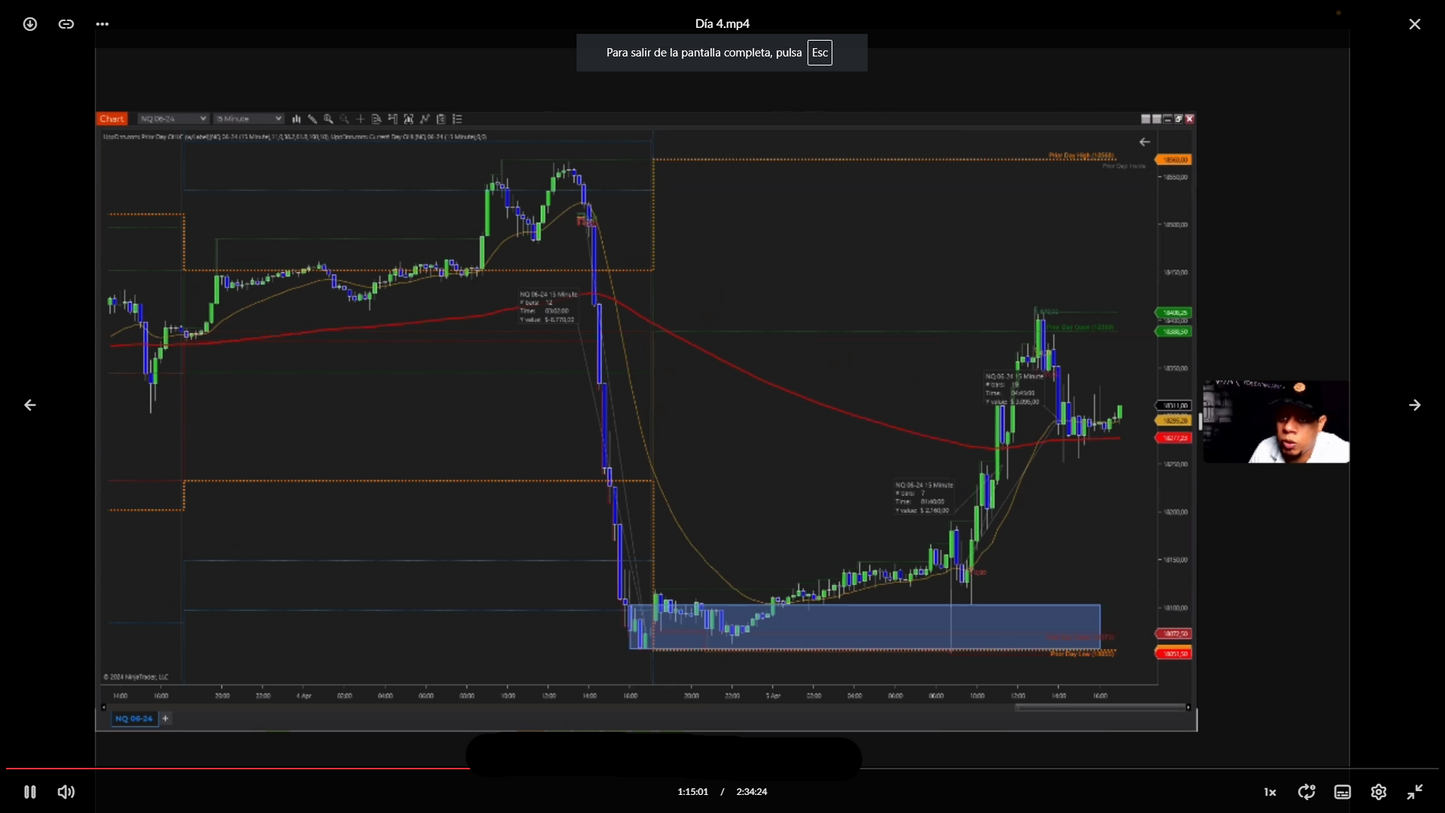Viewport: 1445px width, 813px height.
Task: Click the chart horizontal scrollbar thumb
Action: tap(1100, 707)
